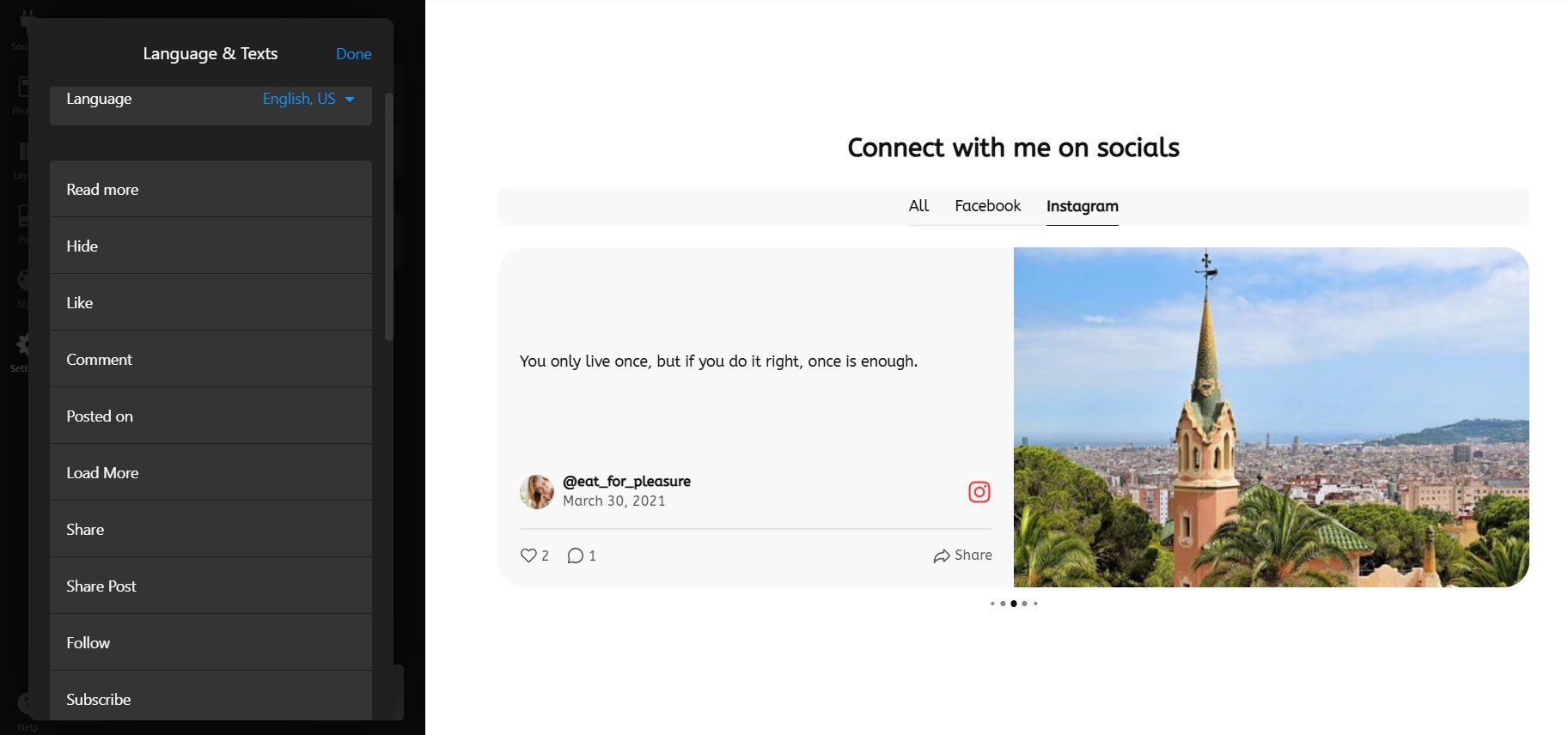Viewport: 1568px width, 735px height.
Task: Click the Subscribe text field
Action: (x=210, y=697)
